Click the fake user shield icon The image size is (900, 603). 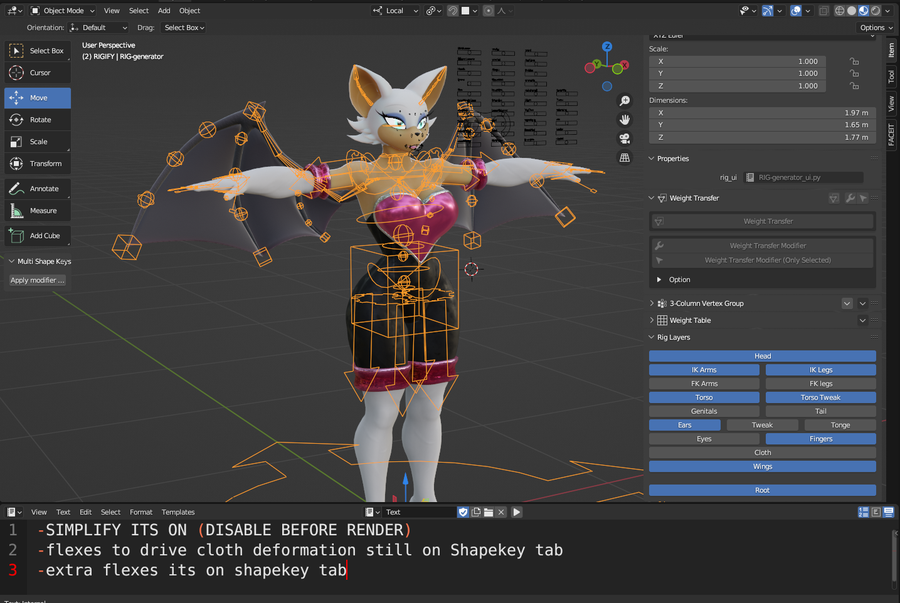(x=463, y=512)
